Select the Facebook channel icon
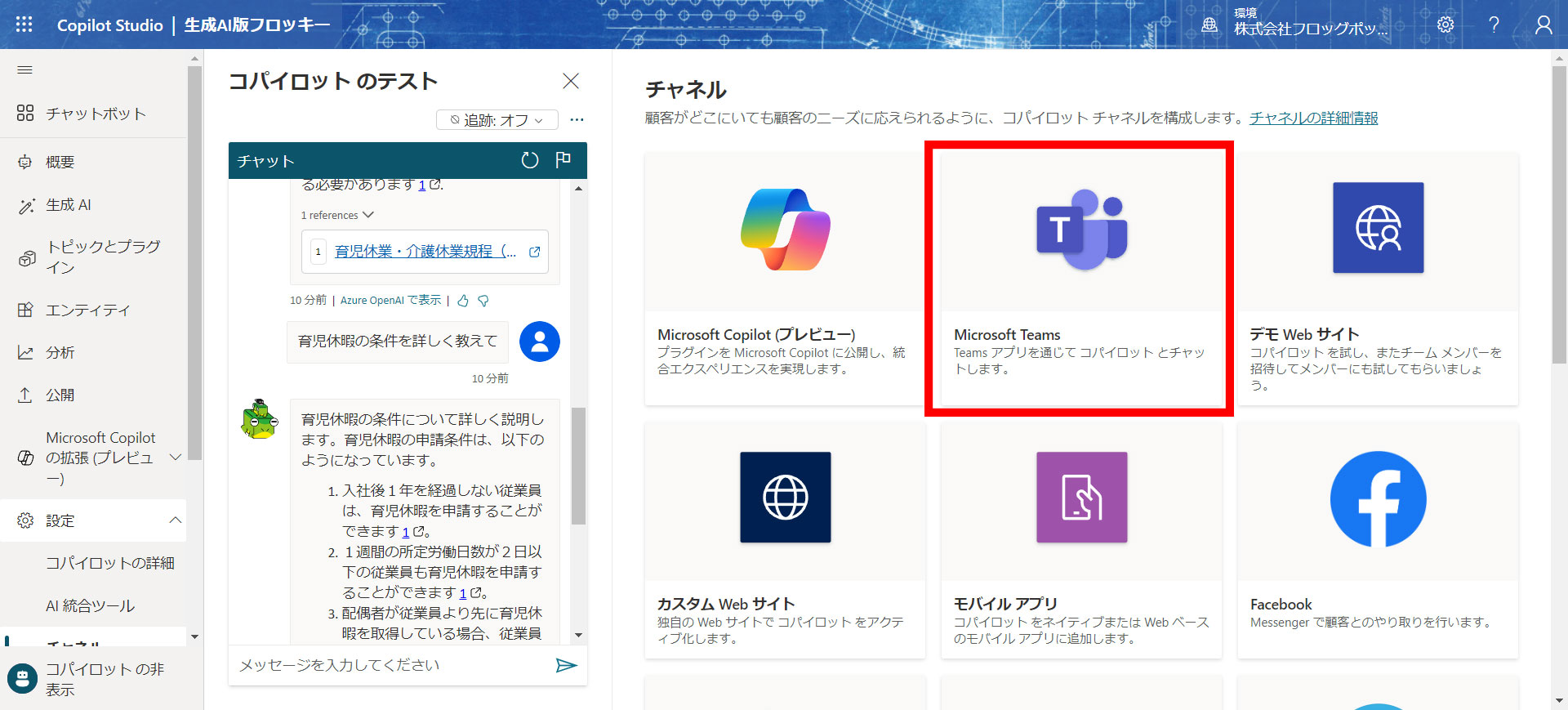 point(1379,498)
